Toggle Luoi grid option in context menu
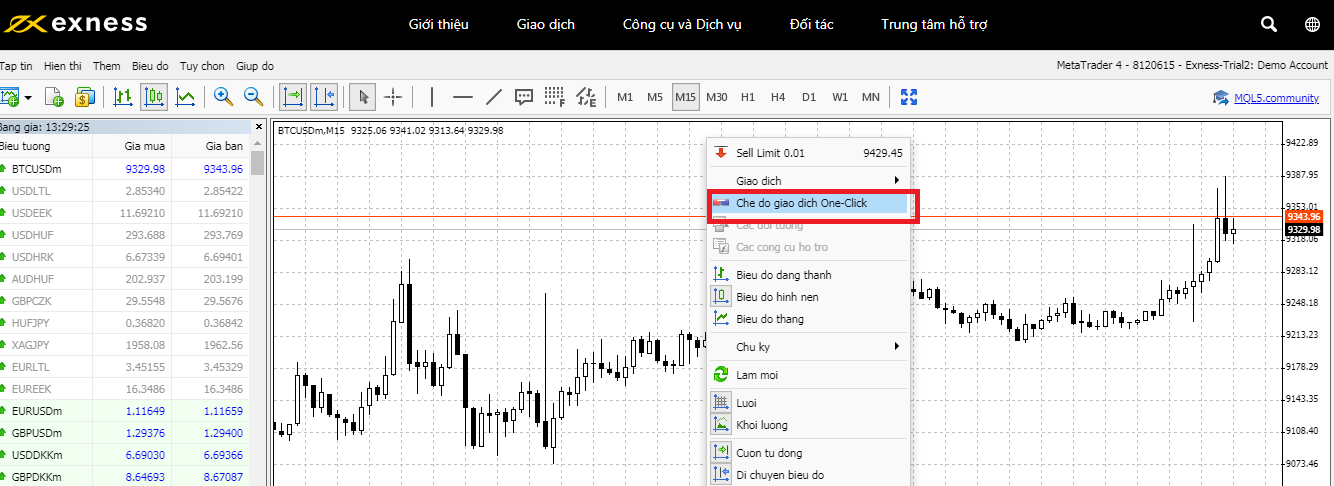The width and height of the screenshot is (1334, 486). coord(746,403)
